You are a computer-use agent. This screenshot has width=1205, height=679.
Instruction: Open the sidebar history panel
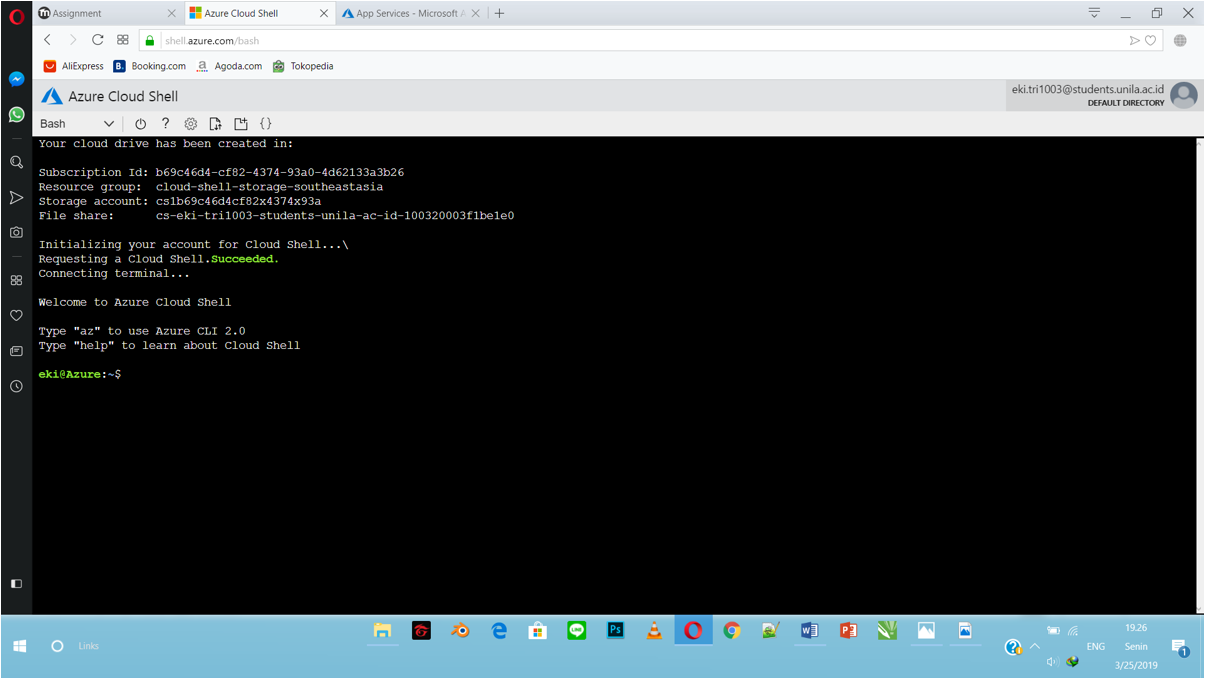(x=16, y=386)
